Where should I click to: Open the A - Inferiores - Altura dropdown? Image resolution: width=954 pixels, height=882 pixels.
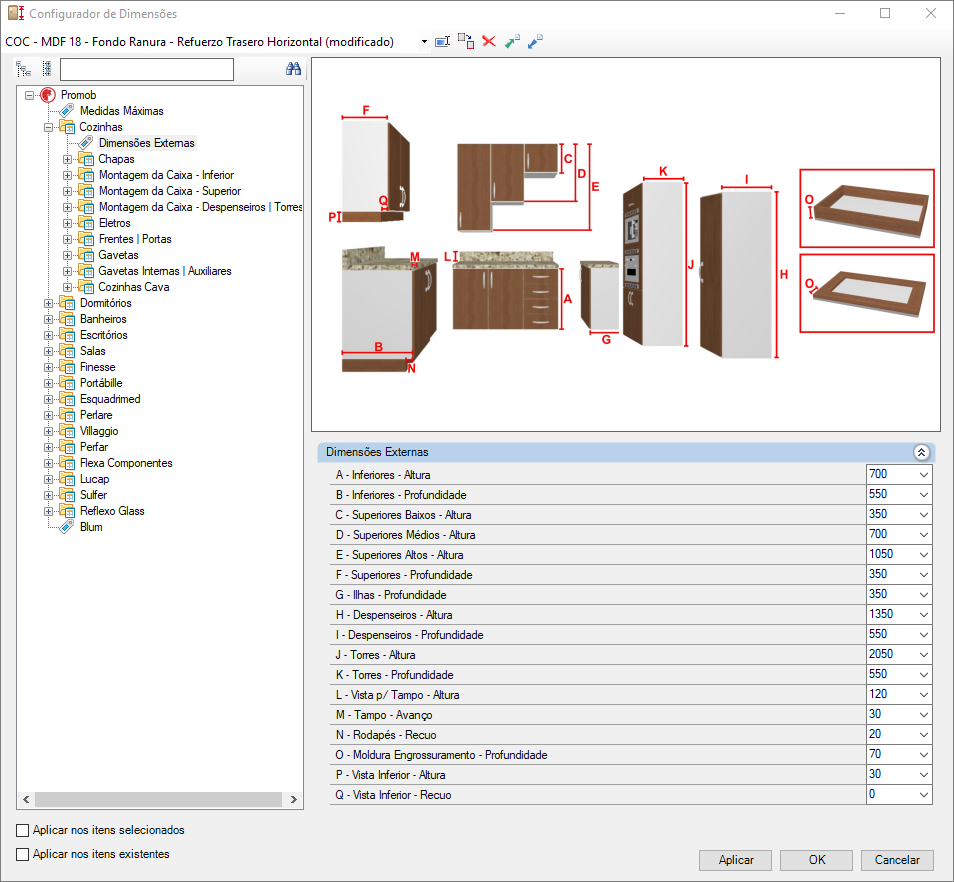click(924, 474)
